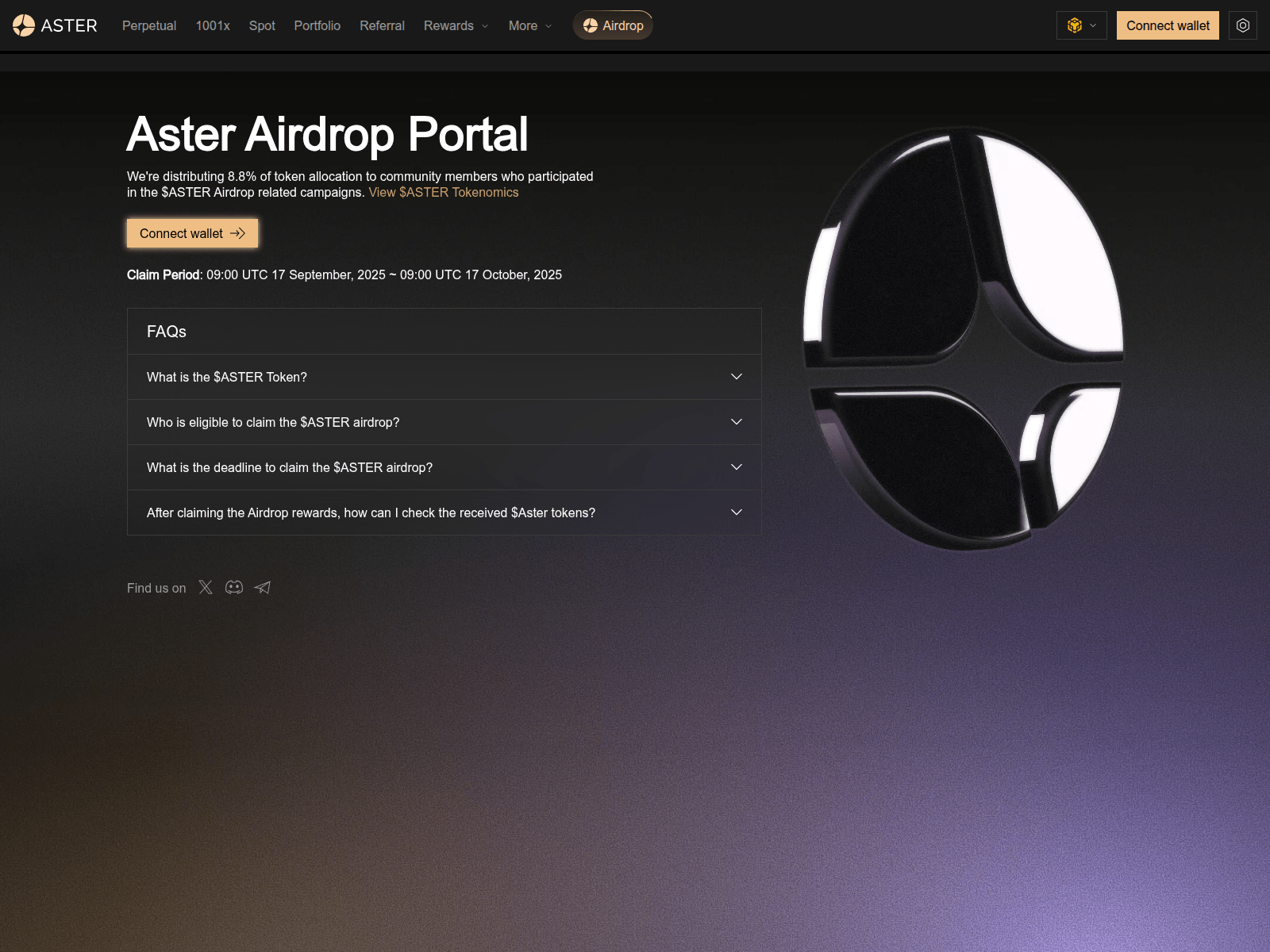The width and height of the screenshot is (1270, 952).
Task: Click the Airdrop pill icon in navbar
Action: point(590,25)
